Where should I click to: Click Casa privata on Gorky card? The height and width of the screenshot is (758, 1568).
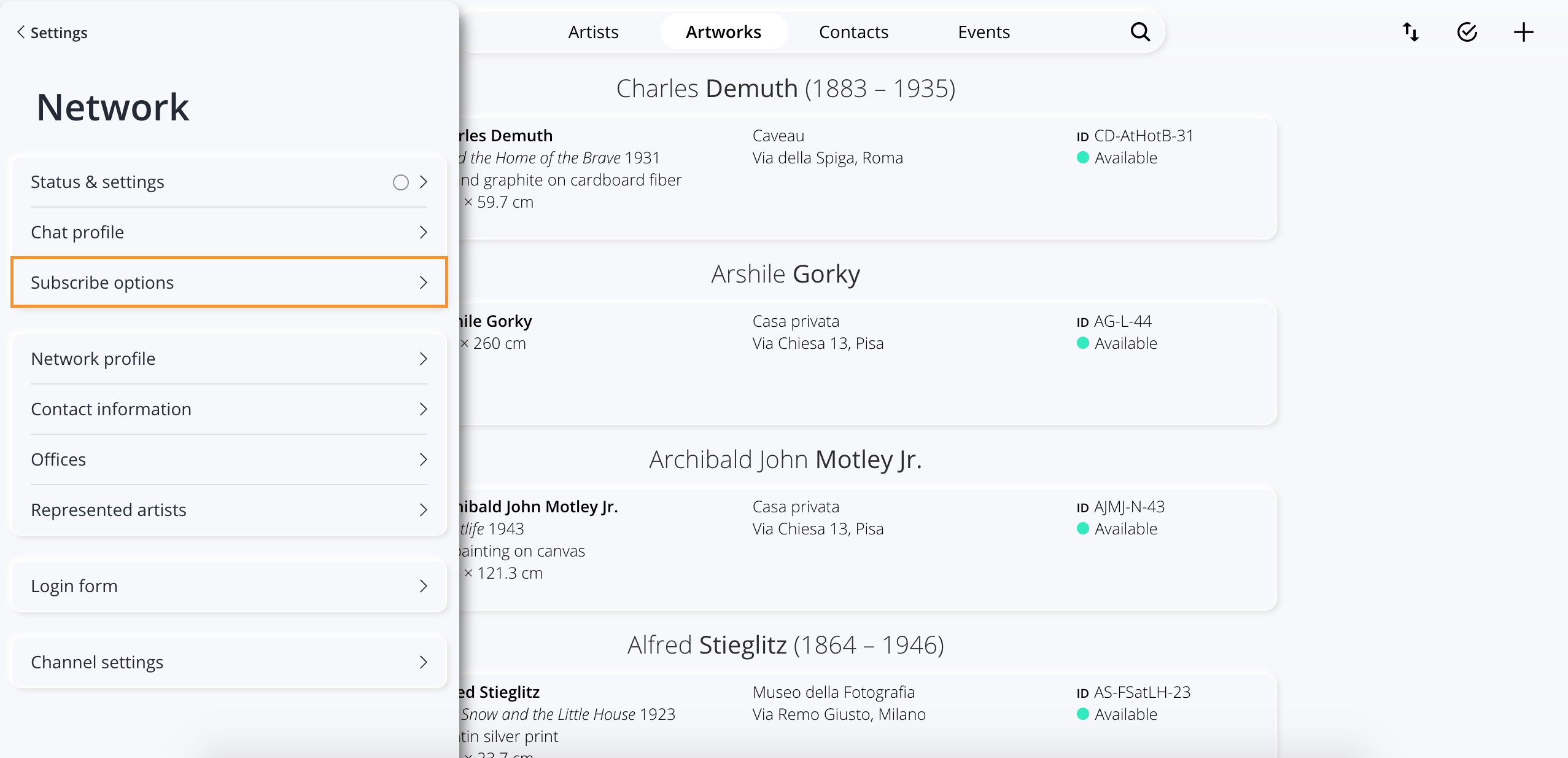point(796,321)
